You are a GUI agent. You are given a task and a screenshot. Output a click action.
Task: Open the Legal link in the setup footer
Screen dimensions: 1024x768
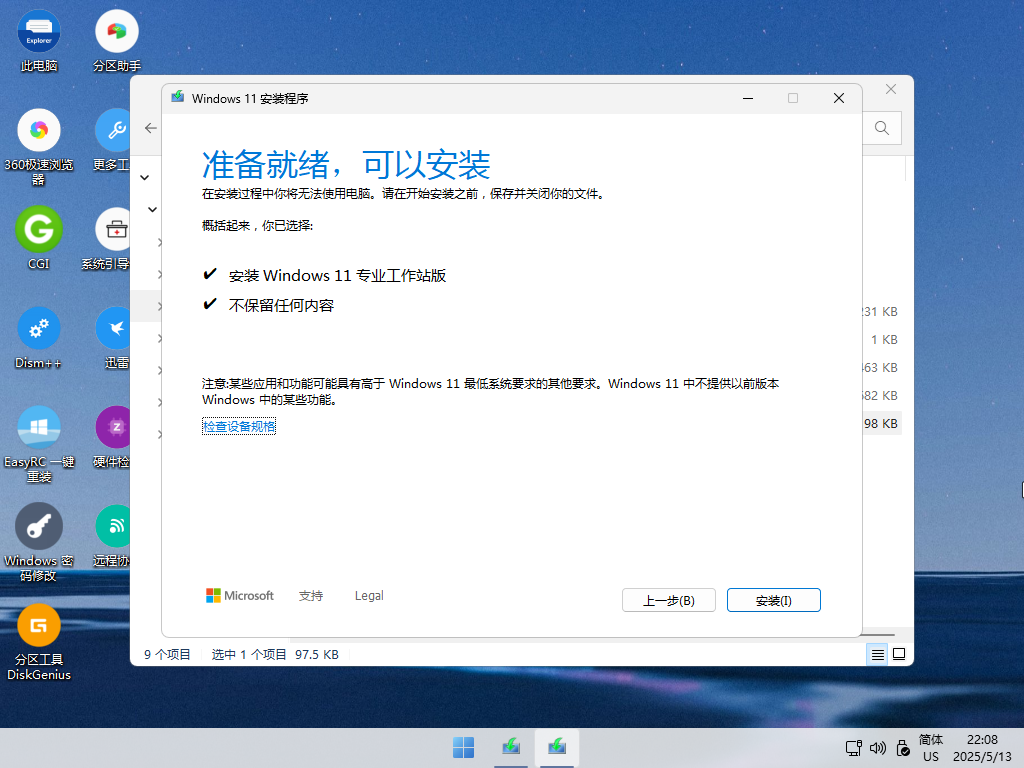click(369, 596)
